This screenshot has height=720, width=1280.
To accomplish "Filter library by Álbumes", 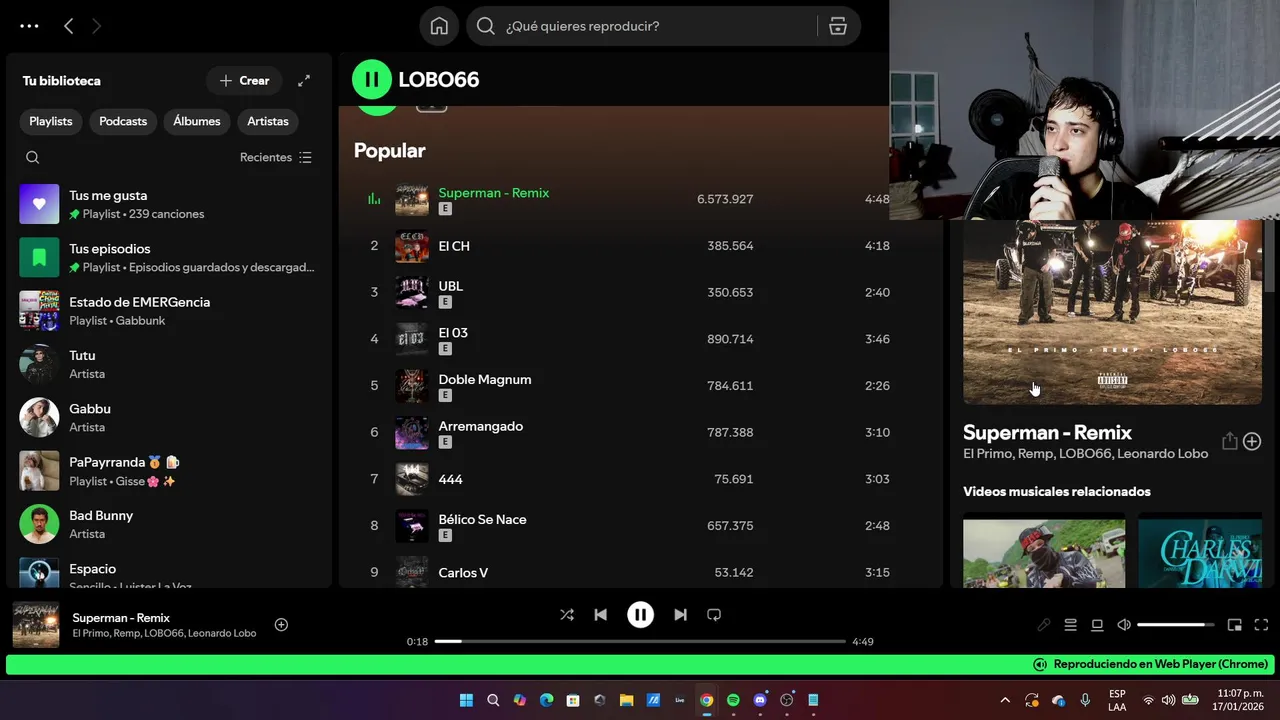I will pyautogui.click(x=197, y=121).
